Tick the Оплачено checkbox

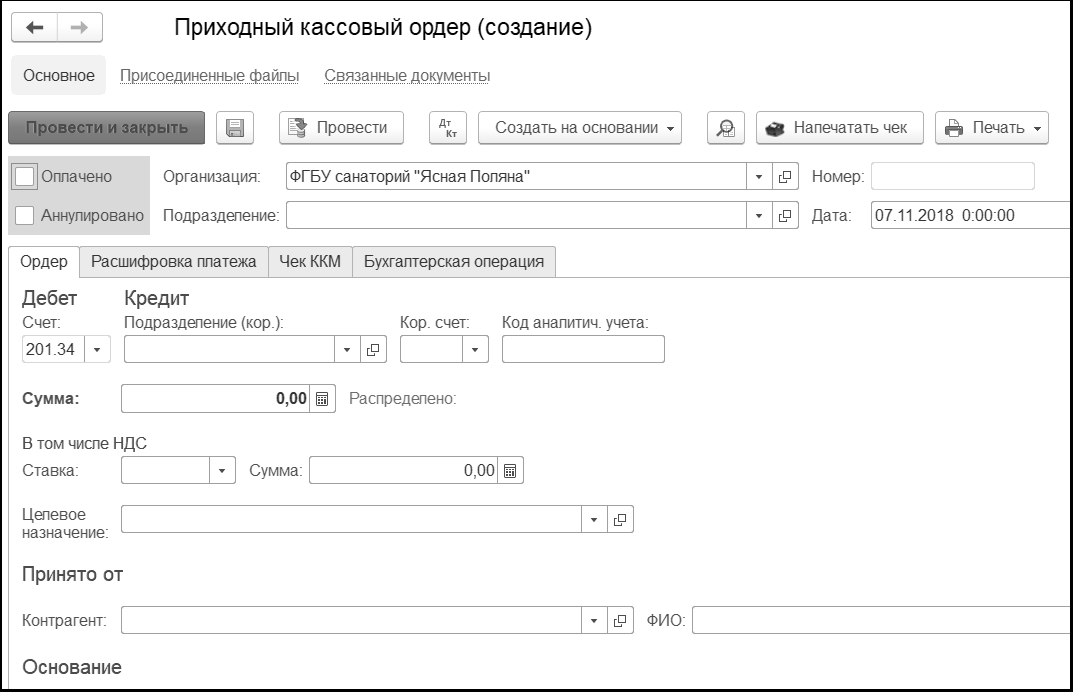[x=25, y=177]
